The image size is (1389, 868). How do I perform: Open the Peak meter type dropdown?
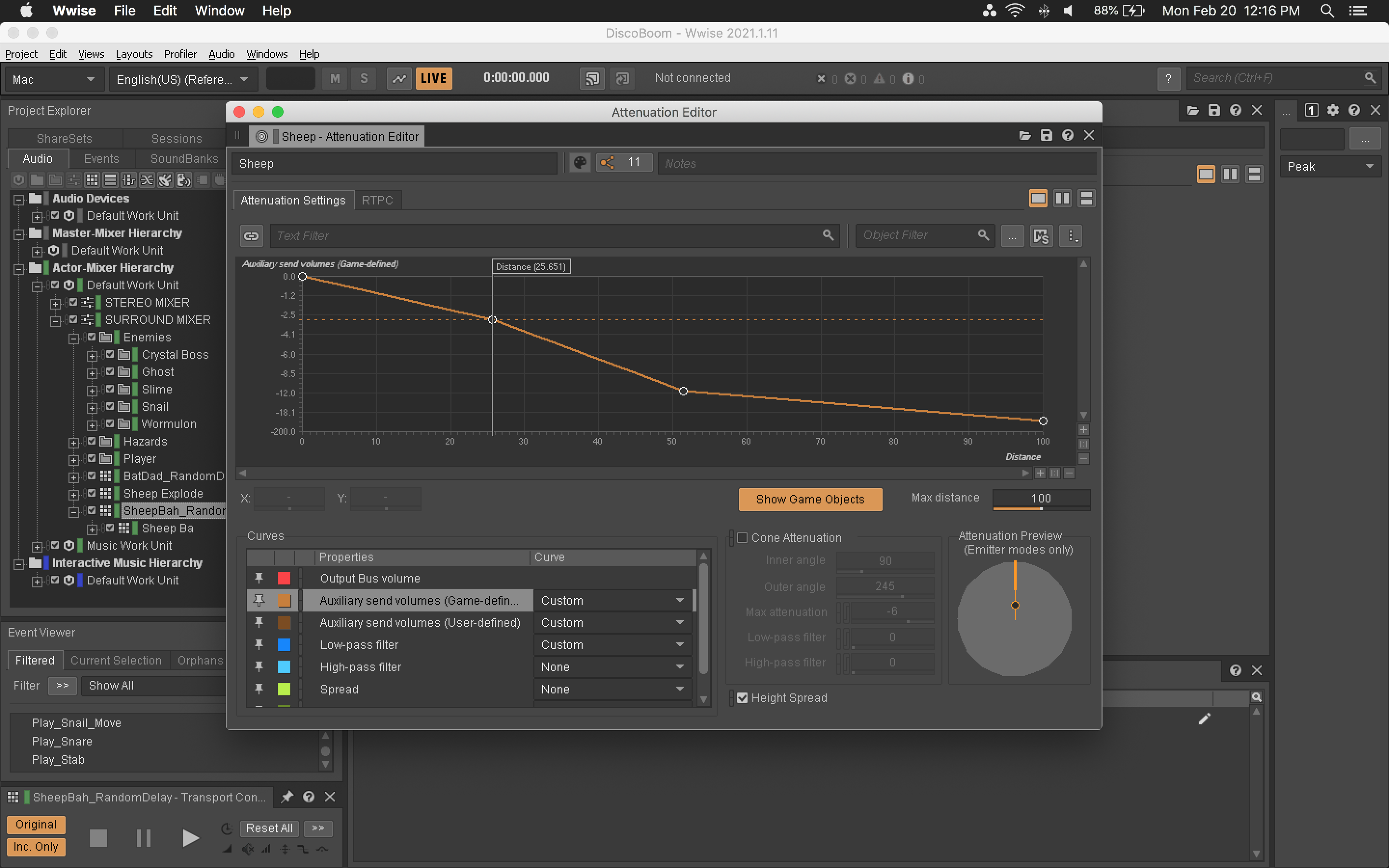pyautogui.click(x=1331, y=166)
